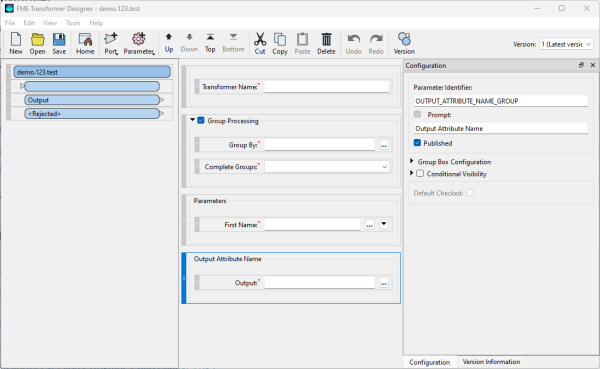Select the Output port node
Screen dimensions: 600x369
click(x=92, y=100)
